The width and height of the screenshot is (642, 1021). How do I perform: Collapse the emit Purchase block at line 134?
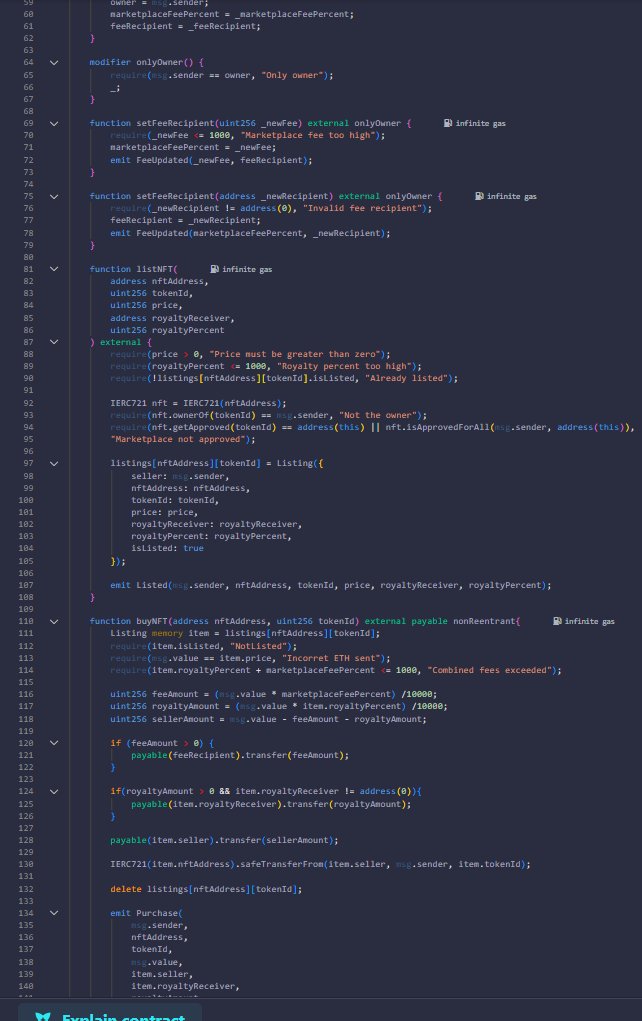[x=54, y=913]
